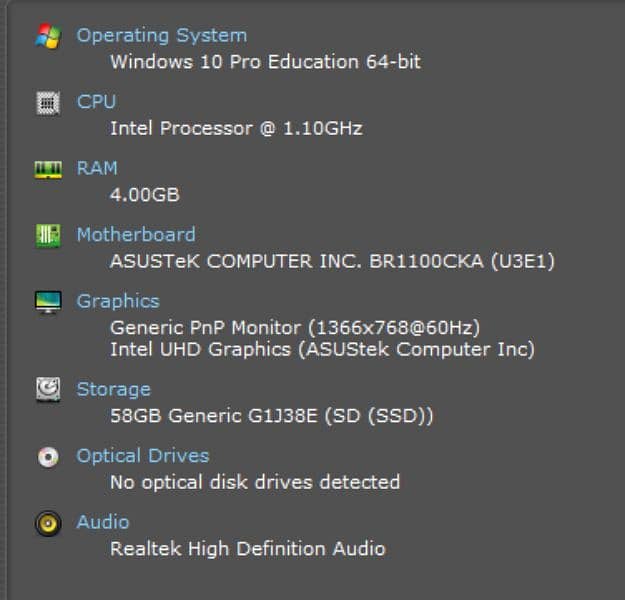The image size is (625, 600).
Task: Click the Graphics monitor icon
Action: (x=47, y=301)
